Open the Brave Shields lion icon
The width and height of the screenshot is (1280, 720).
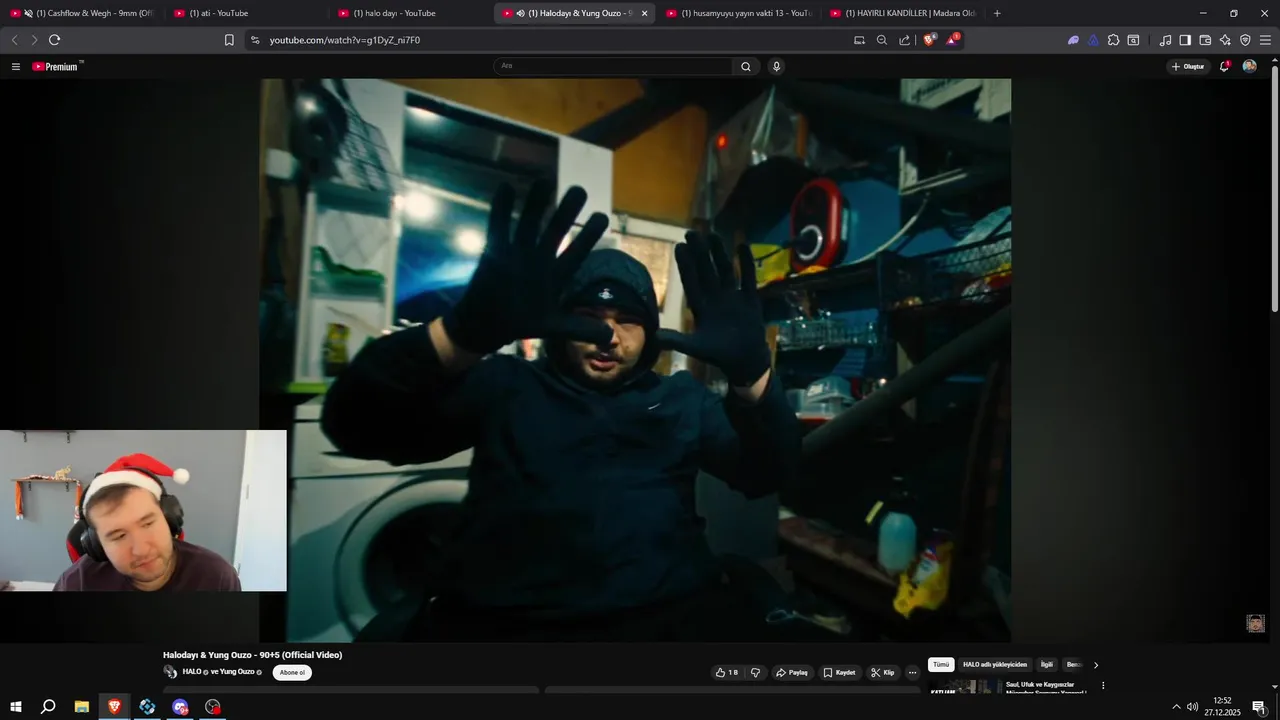coord(929,40)
